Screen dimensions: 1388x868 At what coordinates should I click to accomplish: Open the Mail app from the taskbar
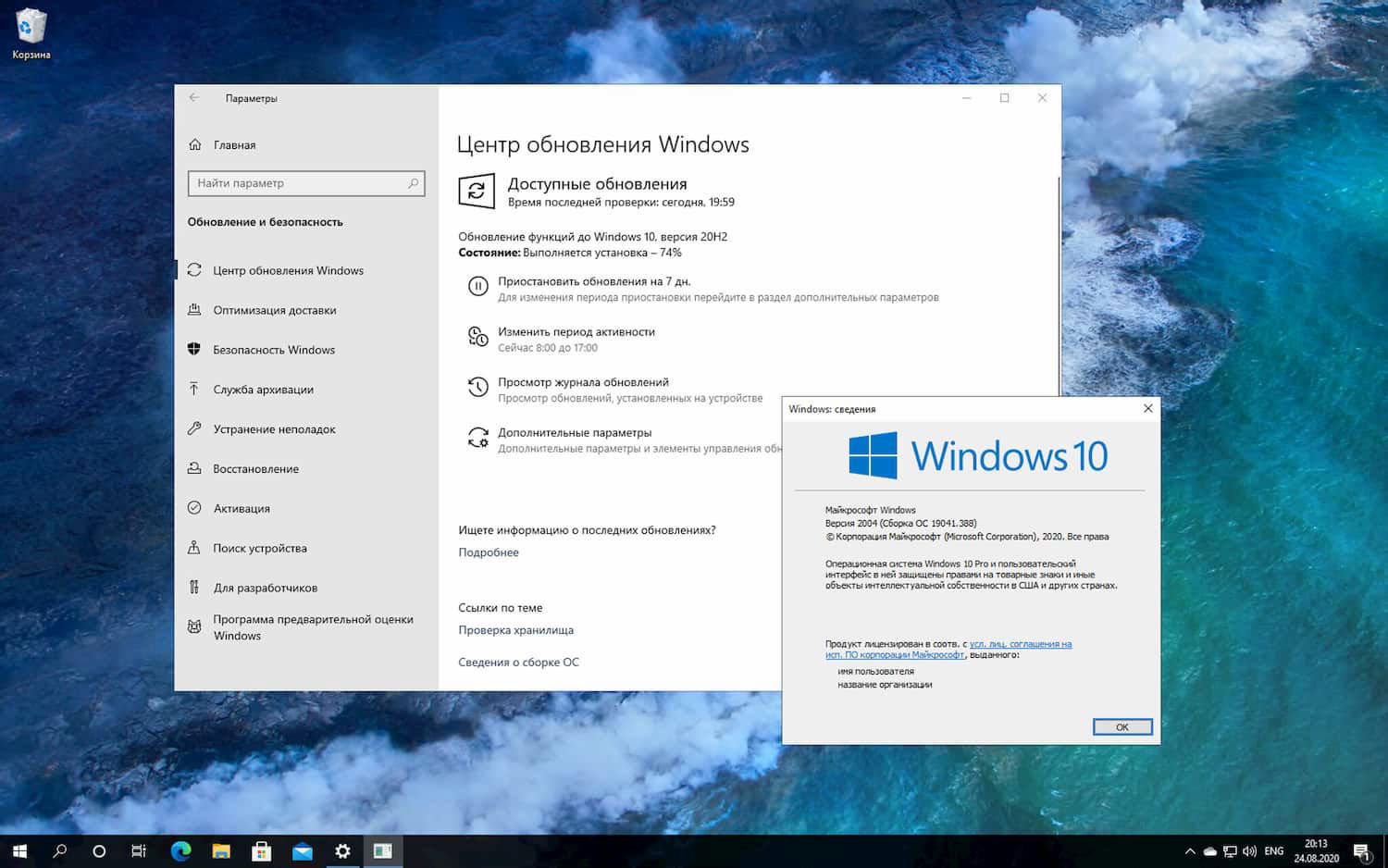302,850
